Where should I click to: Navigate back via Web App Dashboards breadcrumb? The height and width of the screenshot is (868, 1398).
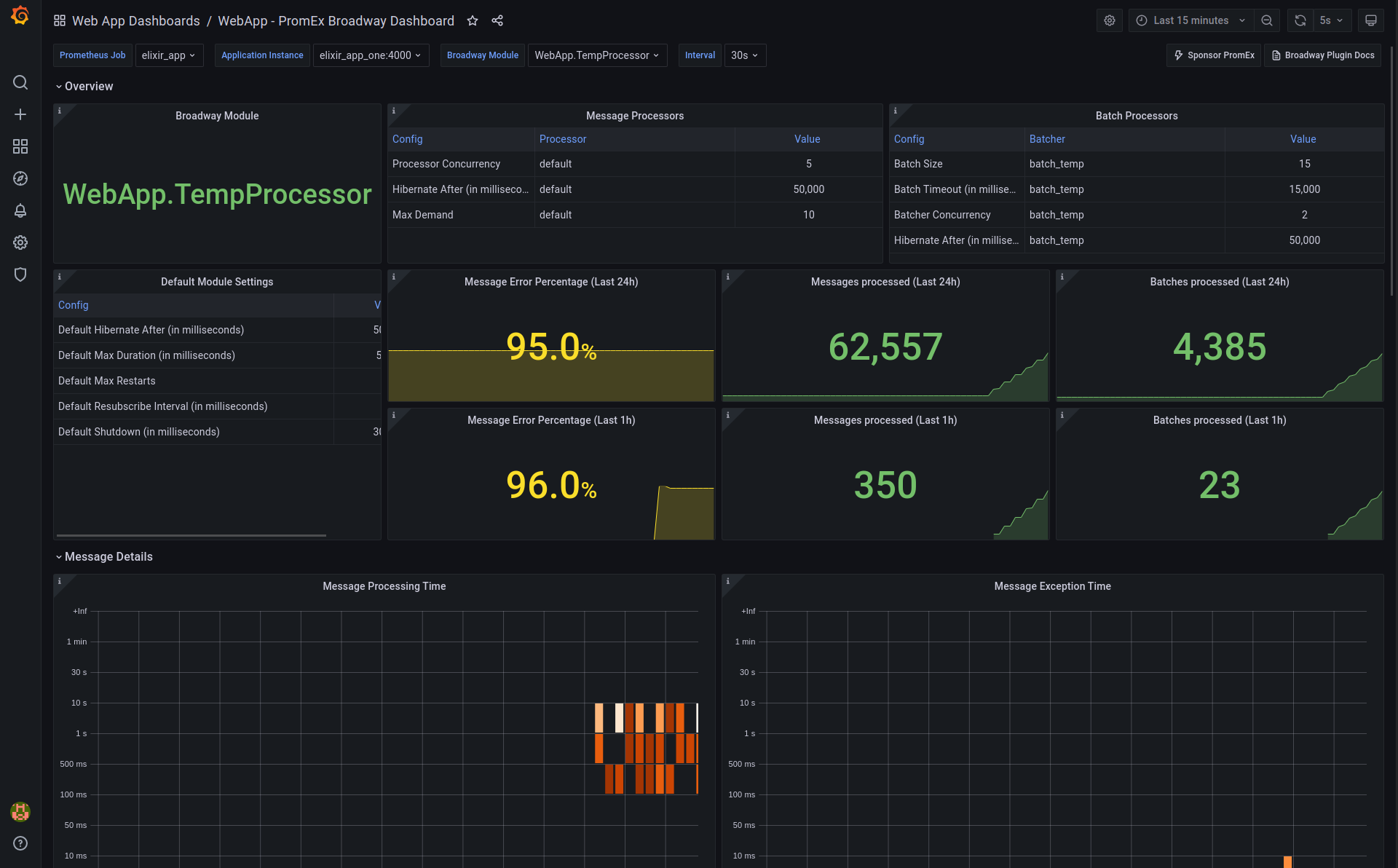coord(135,20)
